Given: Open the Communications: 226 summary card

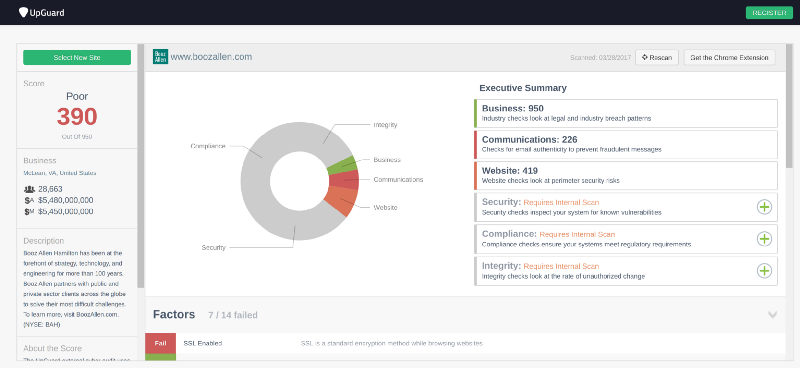Looking at the screenshot, I should [626, 144].
